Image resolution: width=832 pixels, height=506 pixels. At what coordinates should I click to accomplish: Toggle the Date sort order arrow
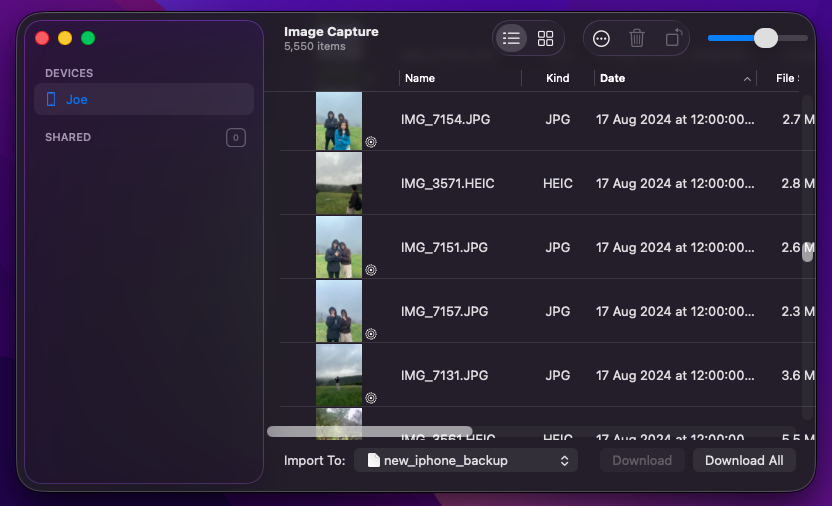(x=747, y=79)
